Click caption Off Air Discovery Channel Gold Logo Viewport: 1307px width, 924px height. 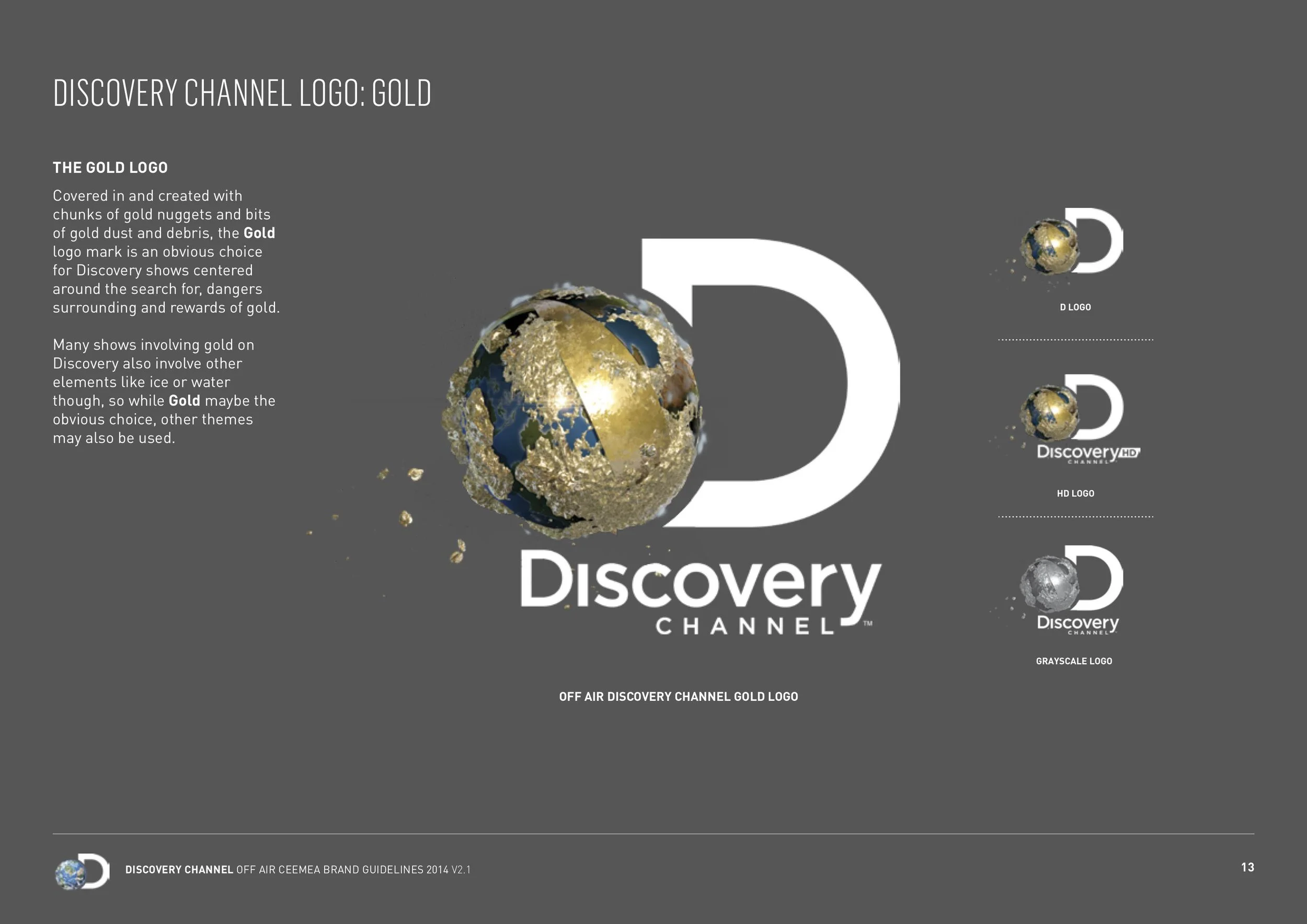678,697
